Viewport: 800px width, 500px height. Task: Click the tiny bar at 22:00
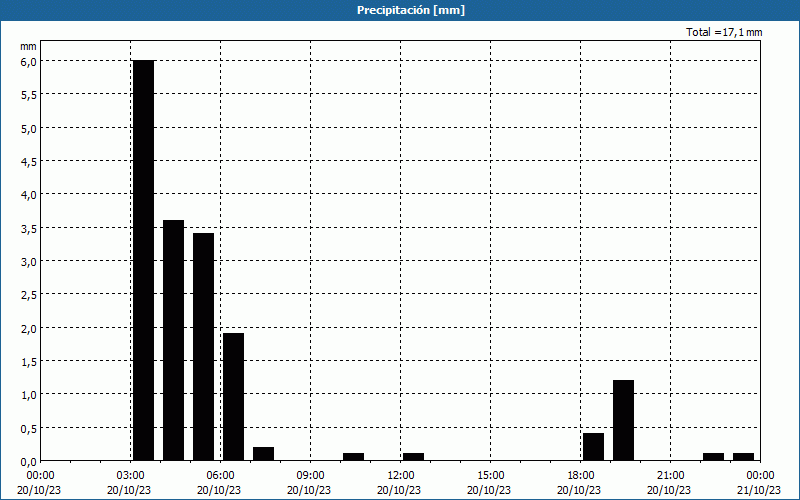[x=713, y=456]
